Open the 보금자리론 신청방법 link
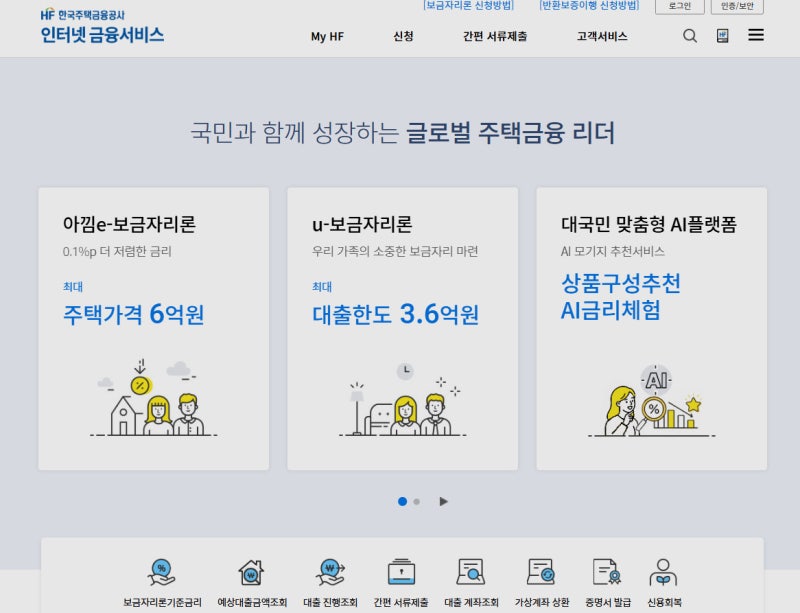800x613 pixels. pyautogui.click(x=468, y=5)
